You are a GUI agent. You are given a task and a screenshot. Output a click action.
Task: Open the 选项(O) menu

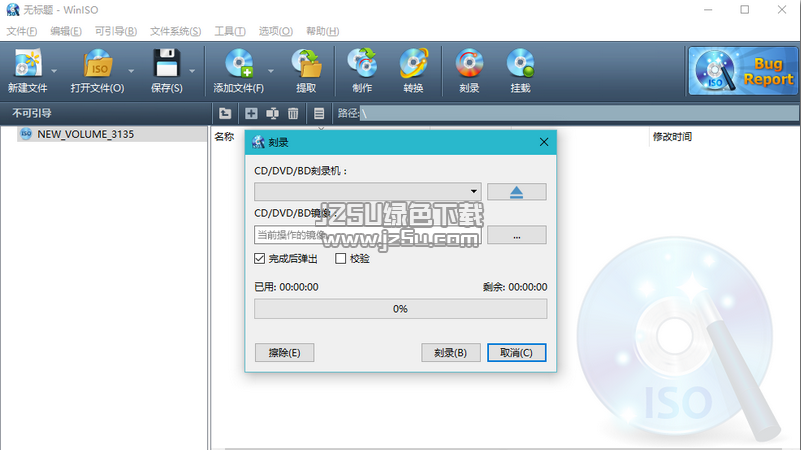pos(276,31)
